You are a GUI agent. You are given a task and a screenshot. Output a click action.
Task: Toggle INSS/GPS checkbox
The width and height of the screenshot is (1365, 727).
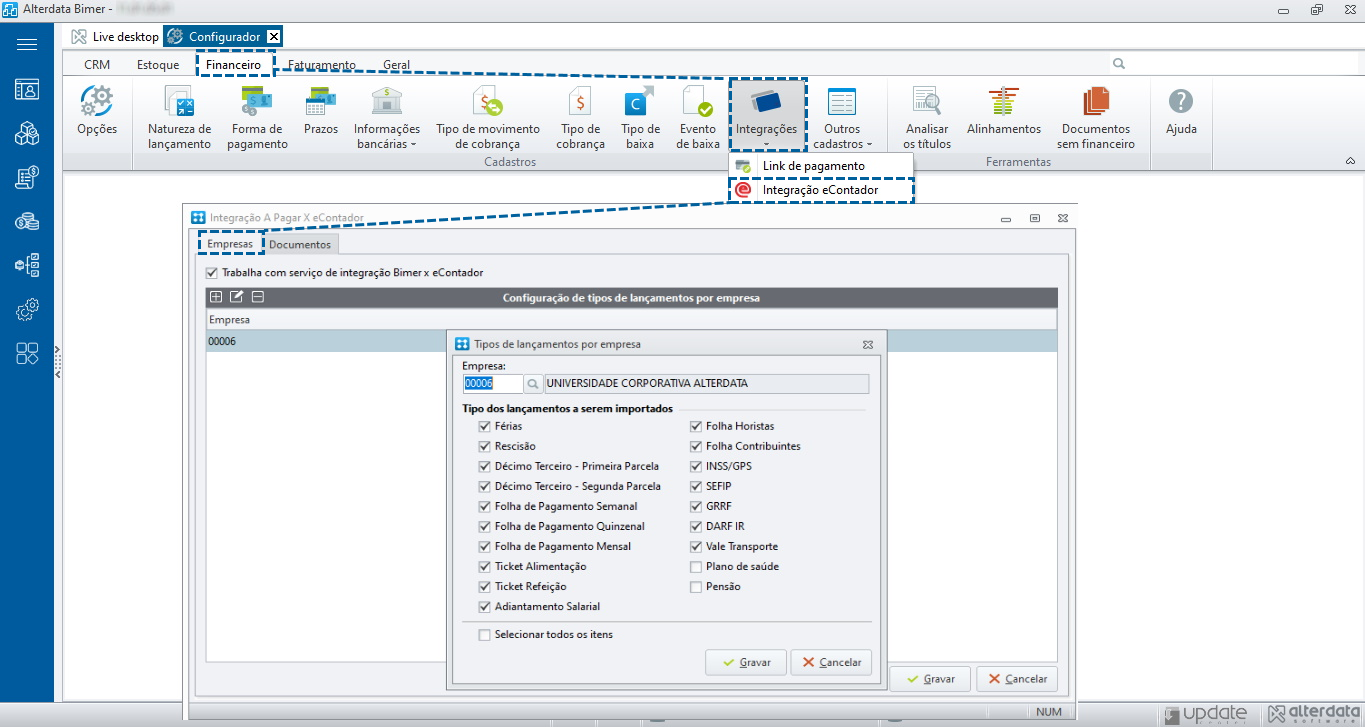click(x=696, y=466)
